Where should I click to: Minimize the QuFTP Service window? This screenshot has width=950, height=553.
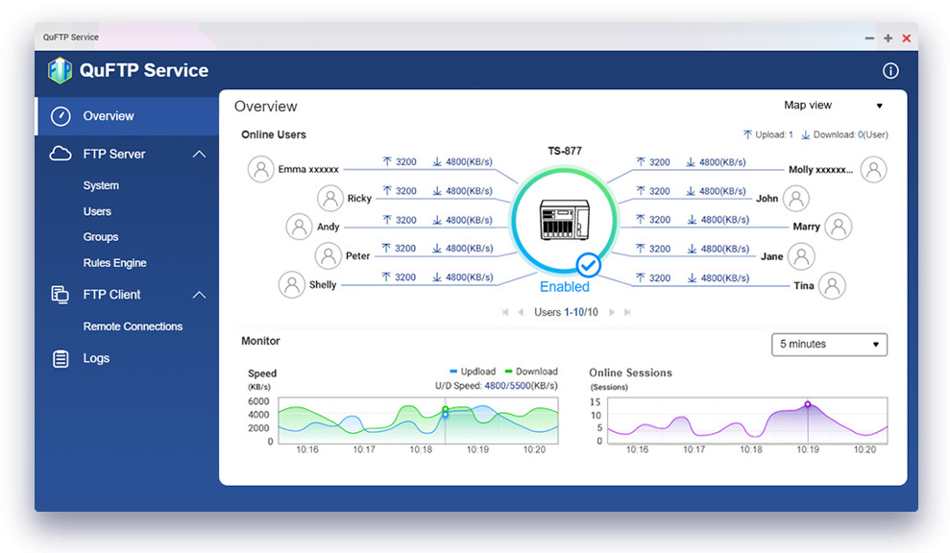(869, 38)
